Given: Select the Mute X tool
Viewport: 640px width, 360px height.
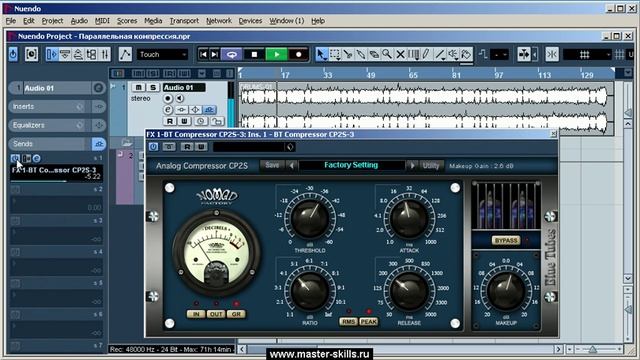Looking at the screenshot, I should [400, 54].
